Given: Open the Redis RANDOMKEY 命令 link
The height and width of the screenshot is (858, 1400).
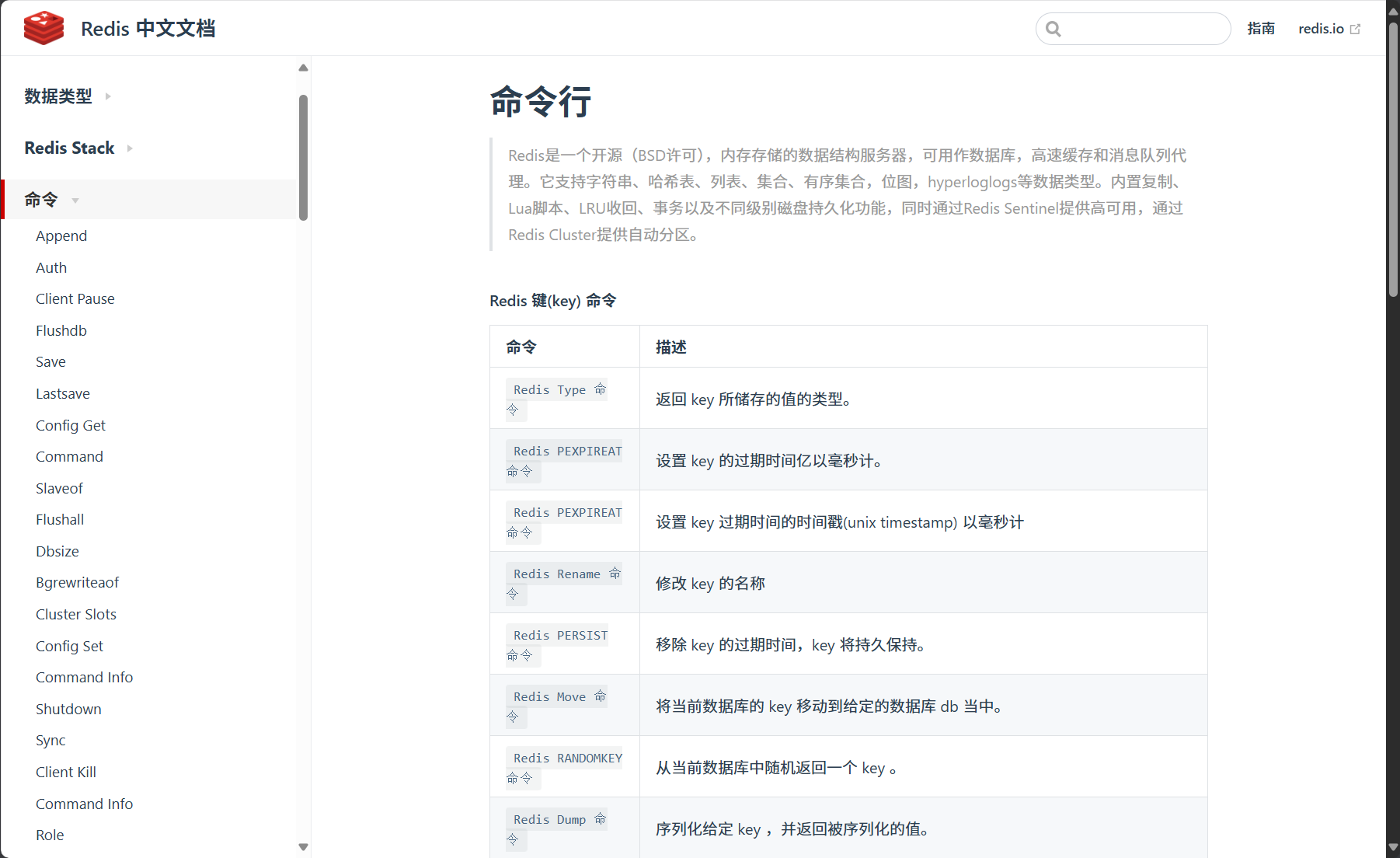Looking at the screenshot, I should click(x=564, y=767).
